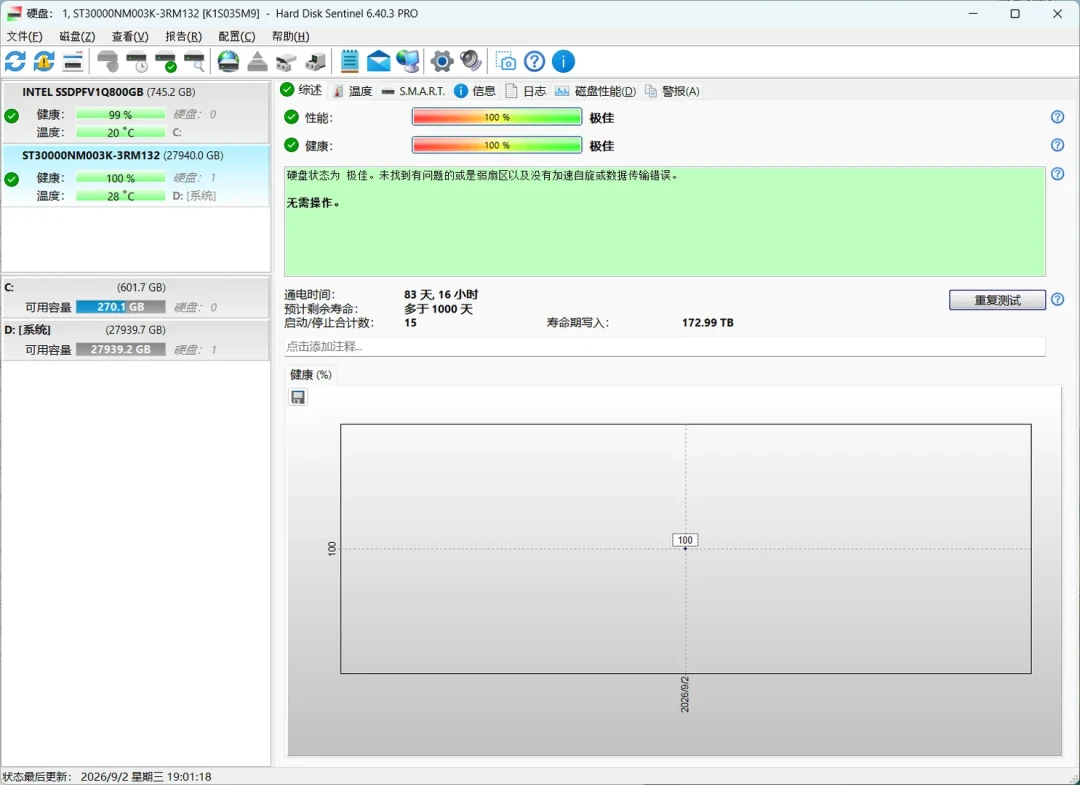Image resolution: width=1080 pixels, height=785 pixels.
Task: Open the 查看(V) menu
Action: [130, 36]
